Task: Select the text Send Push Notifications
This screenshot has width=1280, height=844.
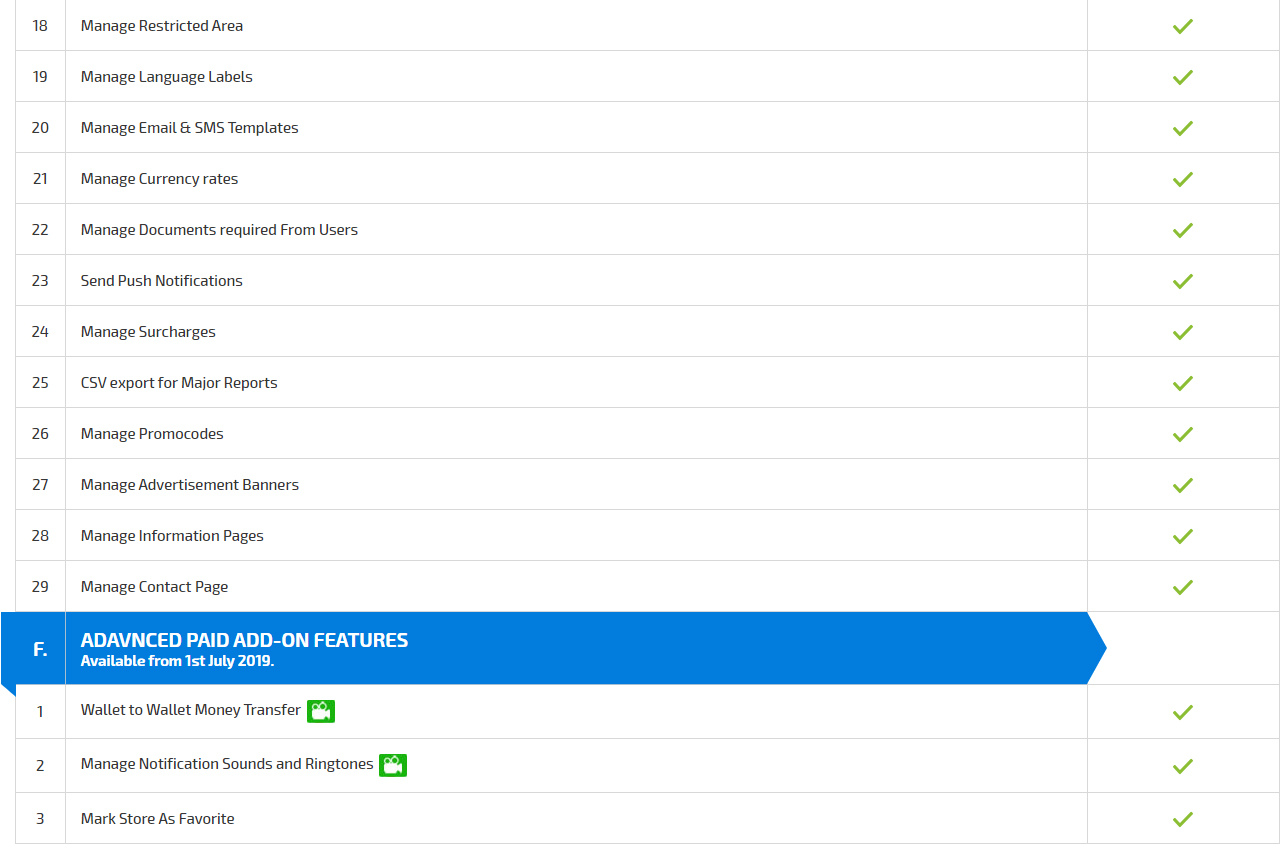Action: (x=162, y=281)
